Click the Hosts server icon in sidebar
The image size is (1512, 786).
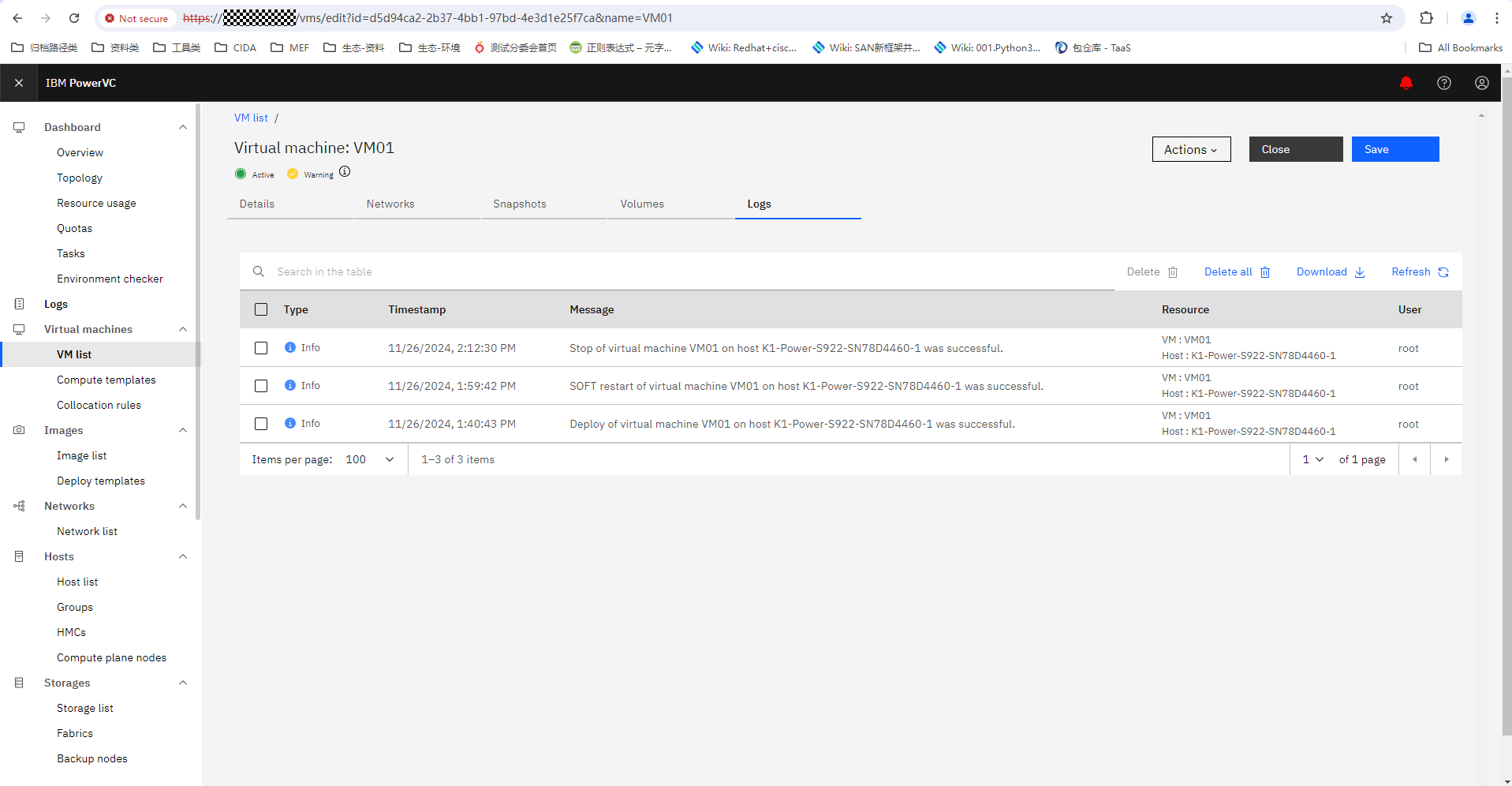(19, 556)
